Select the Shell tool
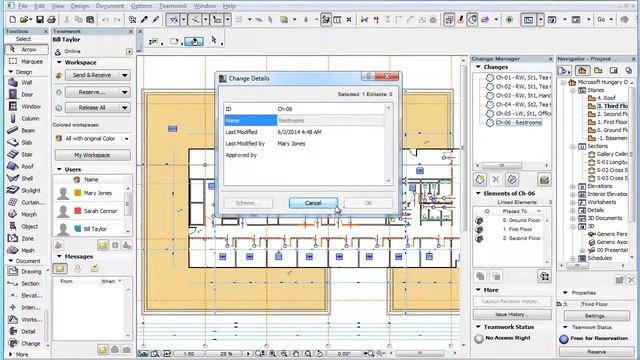 point(26,178)
